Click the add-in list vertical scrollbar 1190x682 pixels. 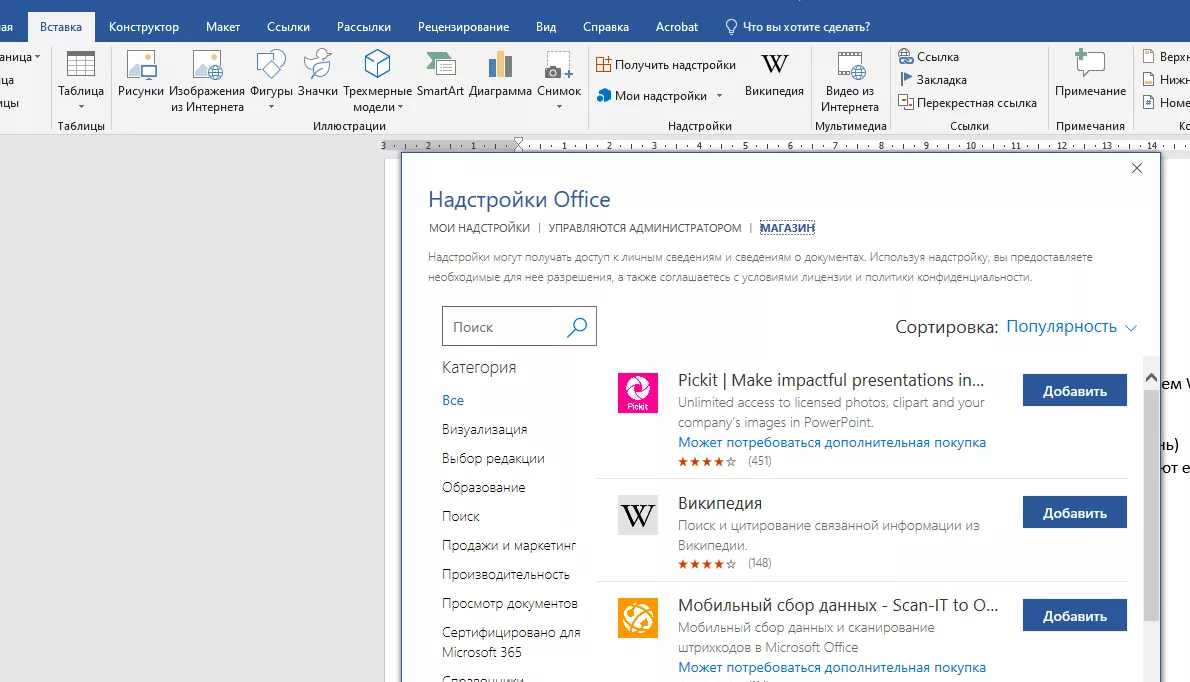[x=1151, y=500]
